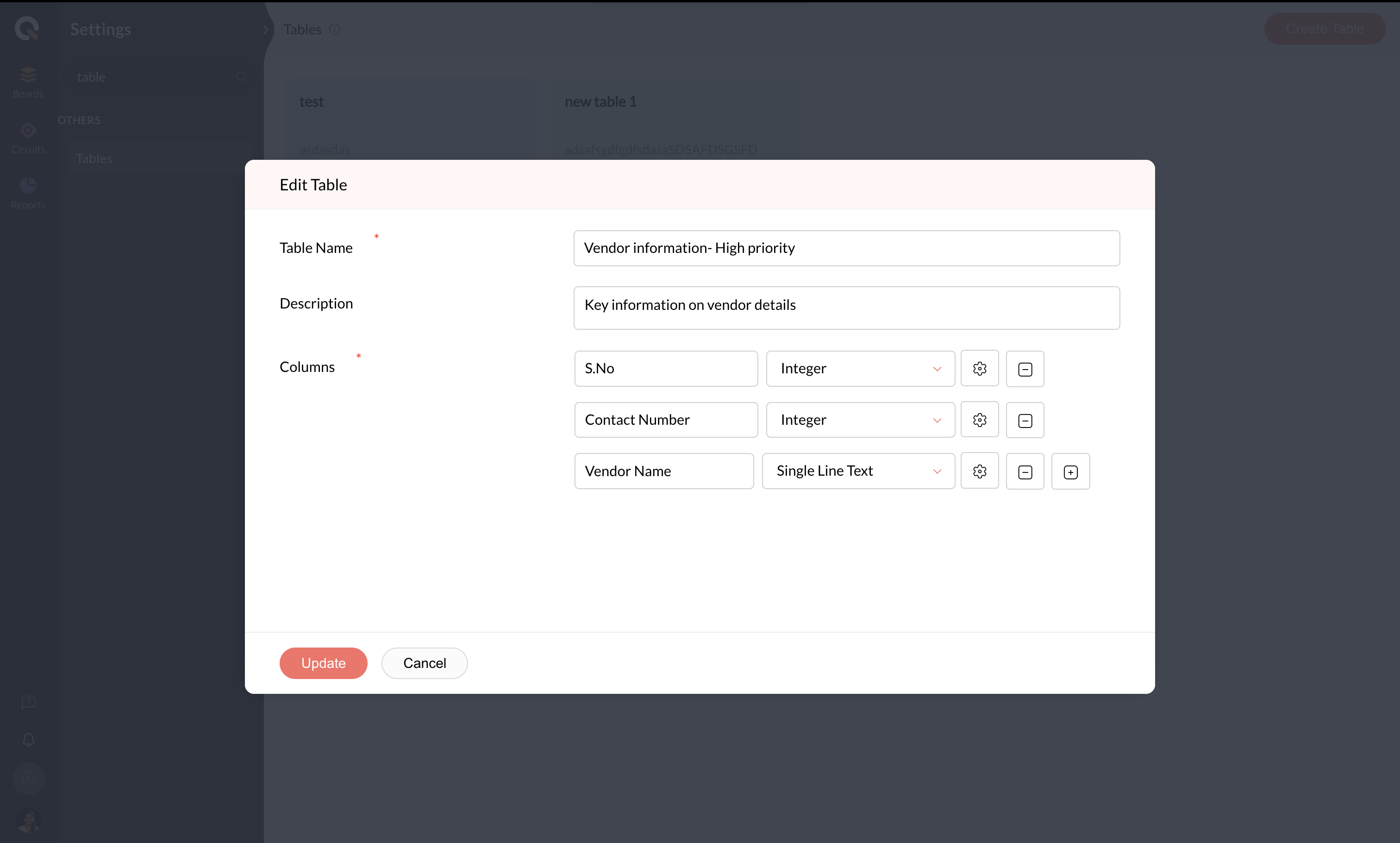Click the Vendor Name column field

tap(664, 471)
